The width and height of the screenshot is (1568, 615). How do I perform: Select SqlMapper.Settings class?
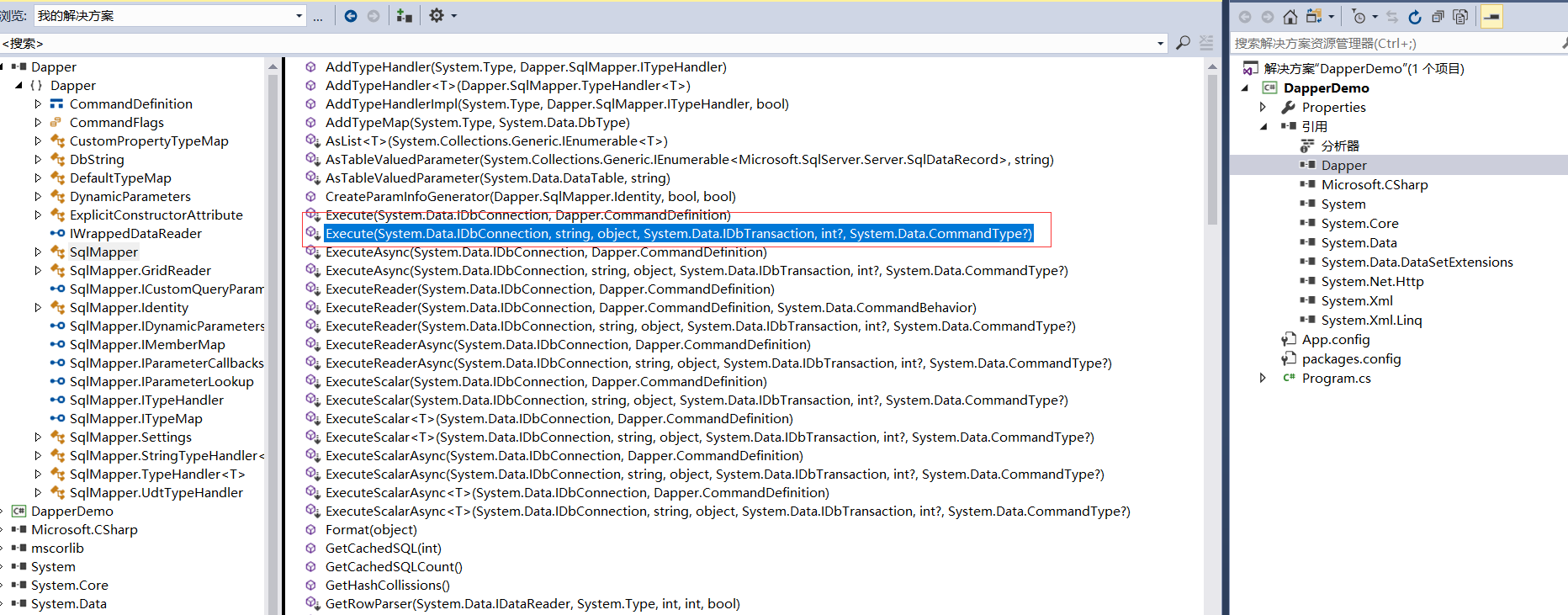(130, 437)
